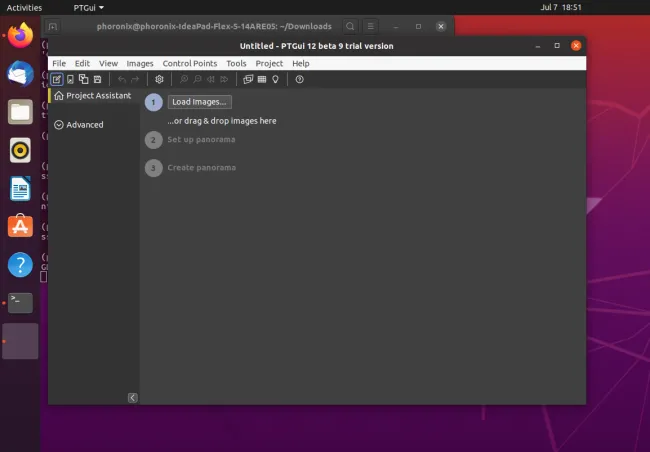
Task: Open Rhythmbox from the dock
Action: click(20, 150)
